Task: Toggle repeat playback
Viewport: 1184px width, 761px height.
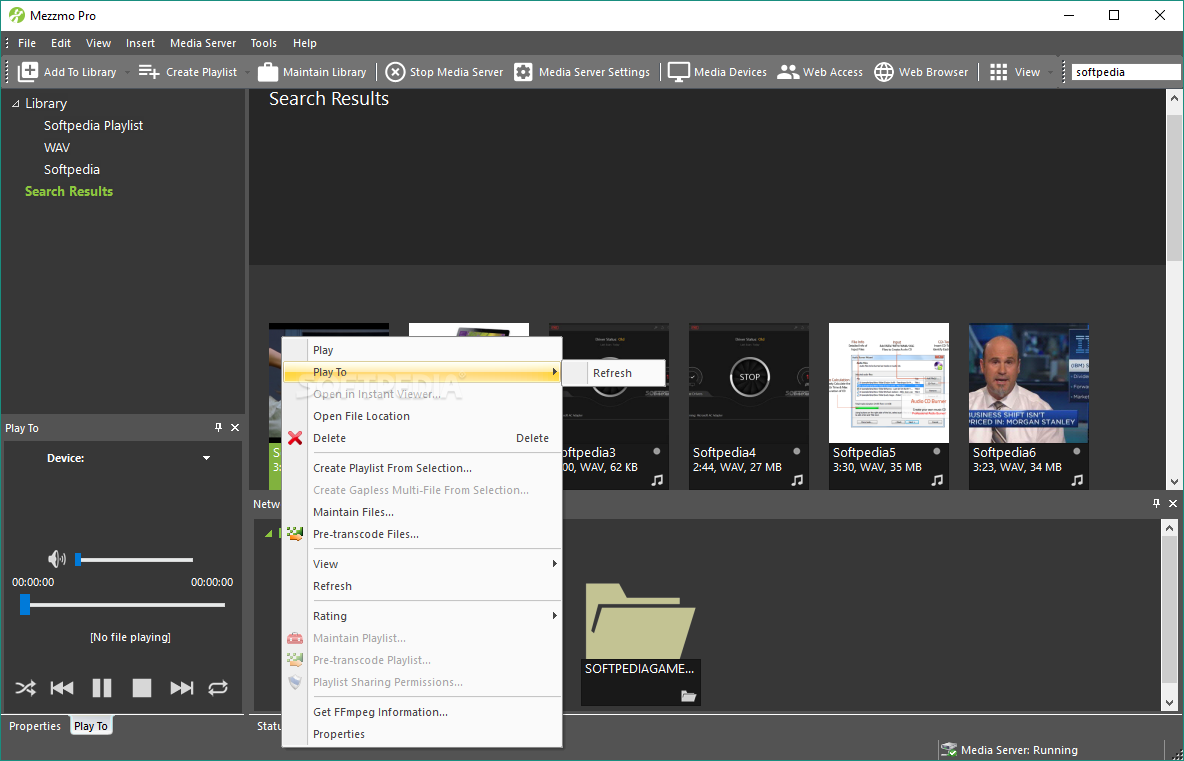Action: (218, 688)
